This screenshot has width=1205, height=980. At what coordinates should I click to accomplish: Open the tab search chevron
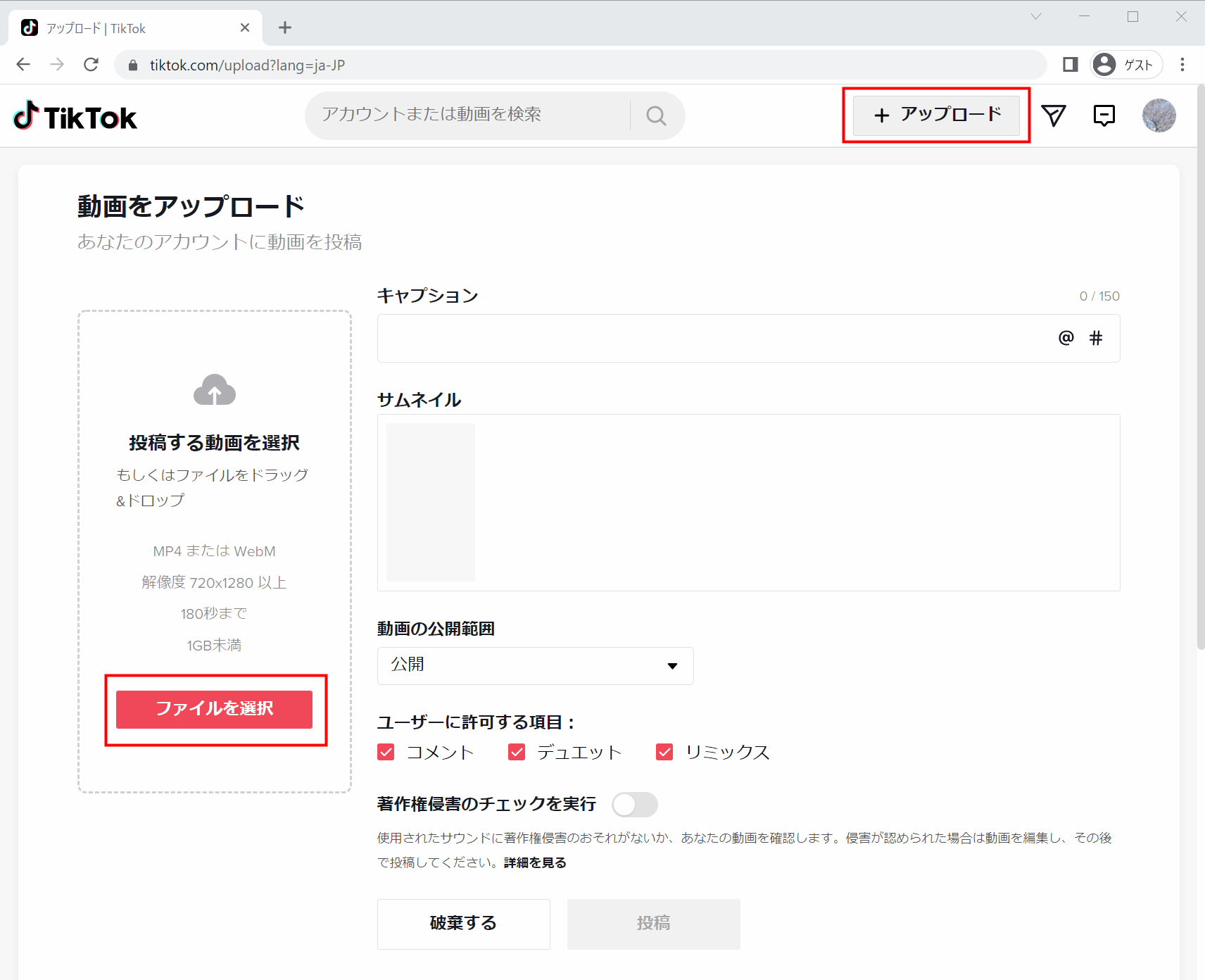(1036, 17)
